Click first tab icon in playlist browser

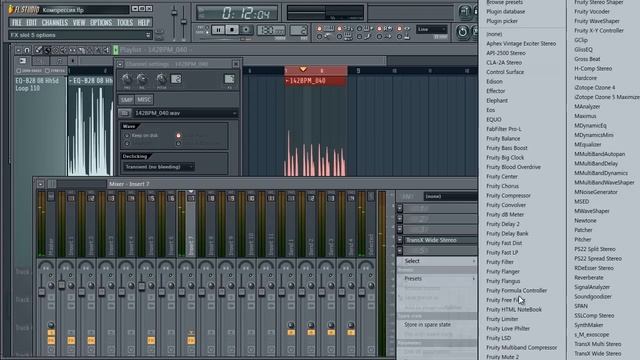tap(23, 61)
